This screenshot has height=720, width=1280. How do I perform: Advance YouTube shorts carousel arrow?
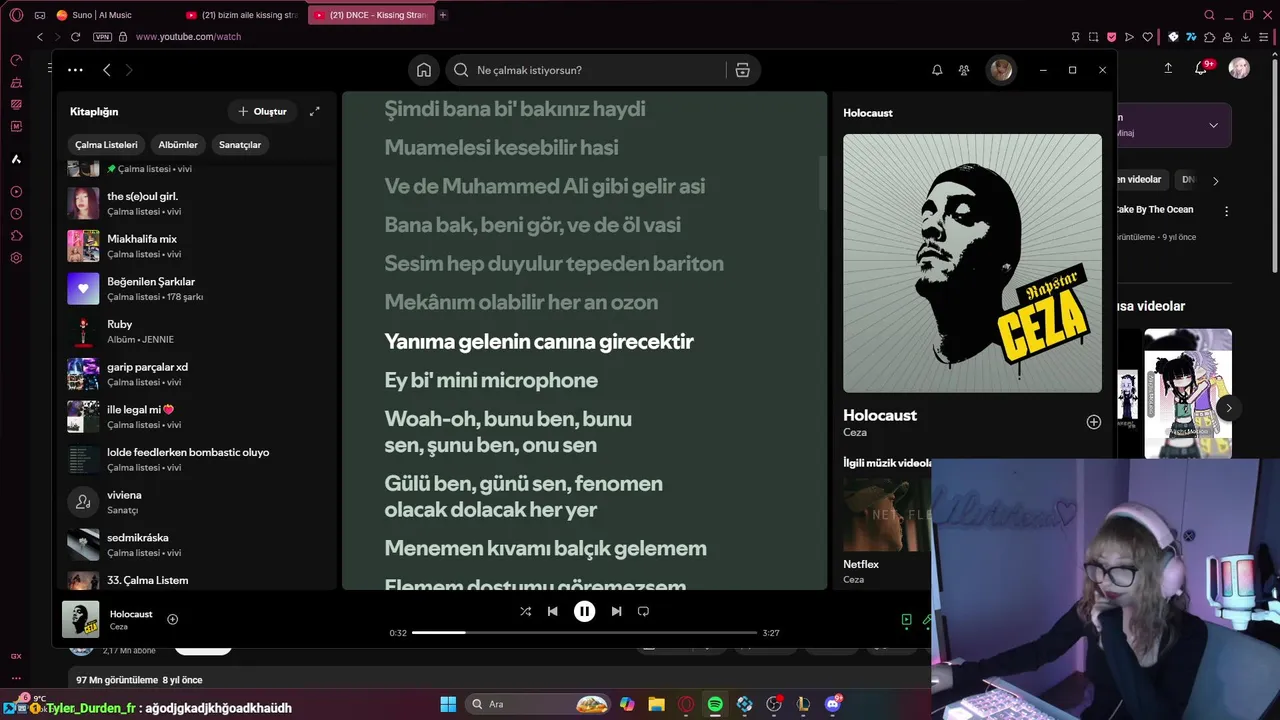[x=1228, y=407]
